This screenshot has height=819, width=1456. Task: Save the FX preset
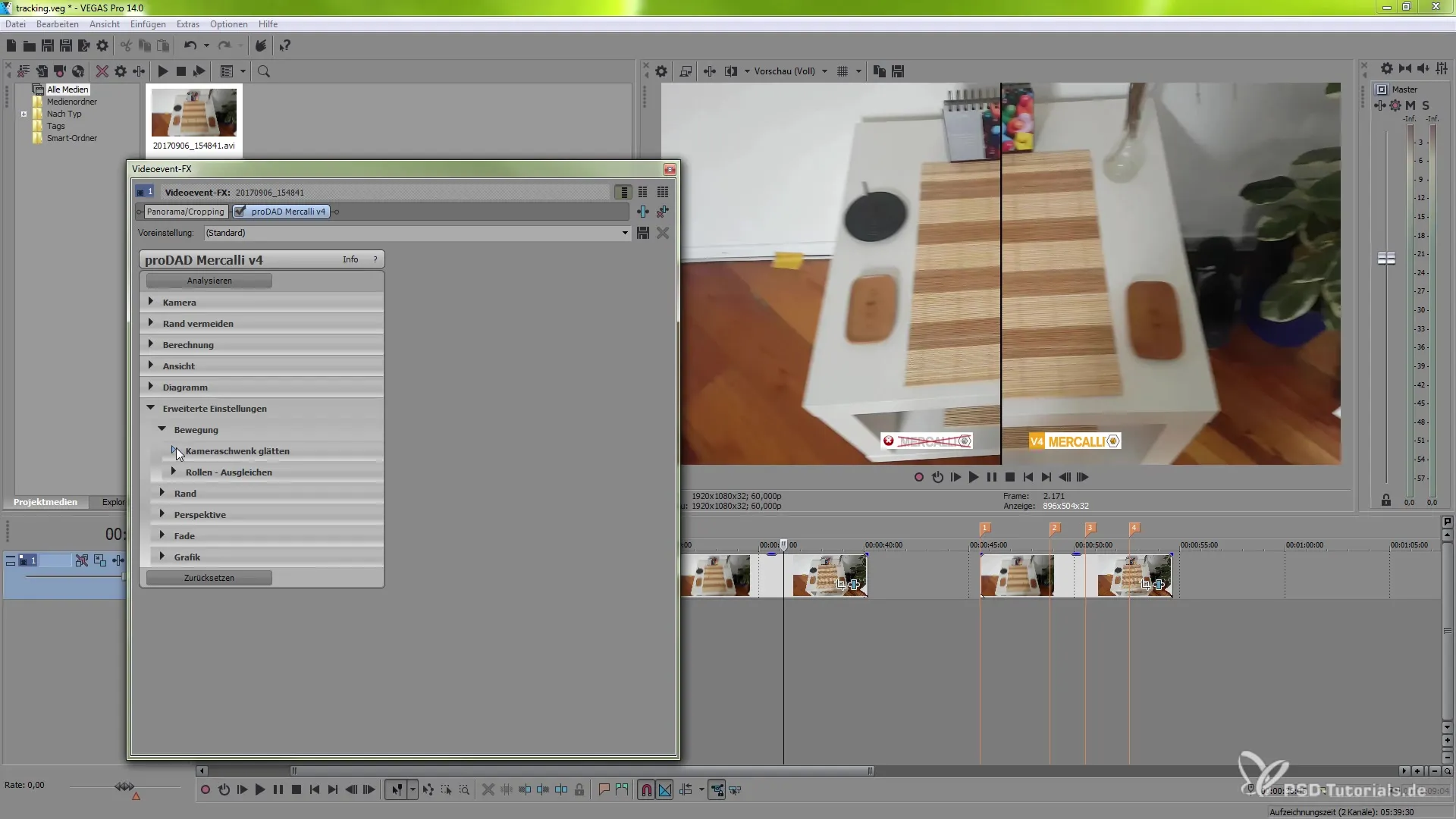click(x=643, y=233)
